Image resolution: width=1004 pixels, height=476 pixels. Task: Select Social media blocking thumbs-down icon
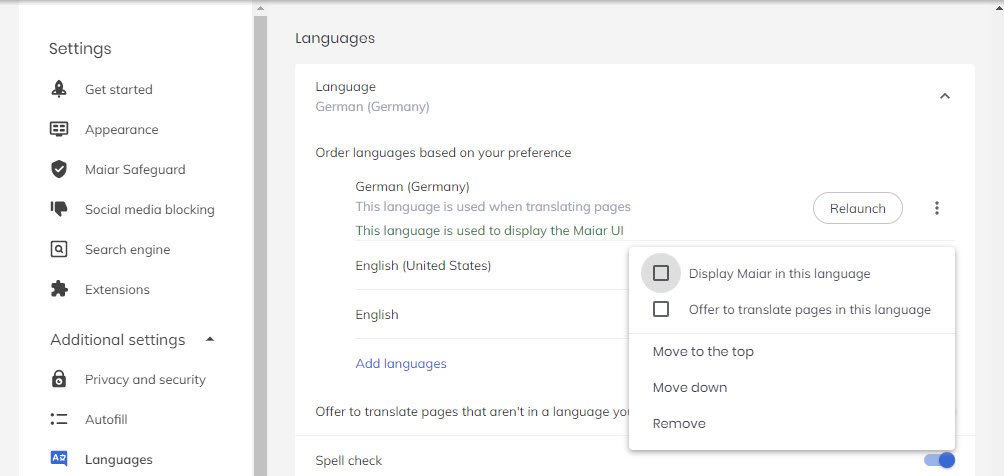tap(59, 209)
